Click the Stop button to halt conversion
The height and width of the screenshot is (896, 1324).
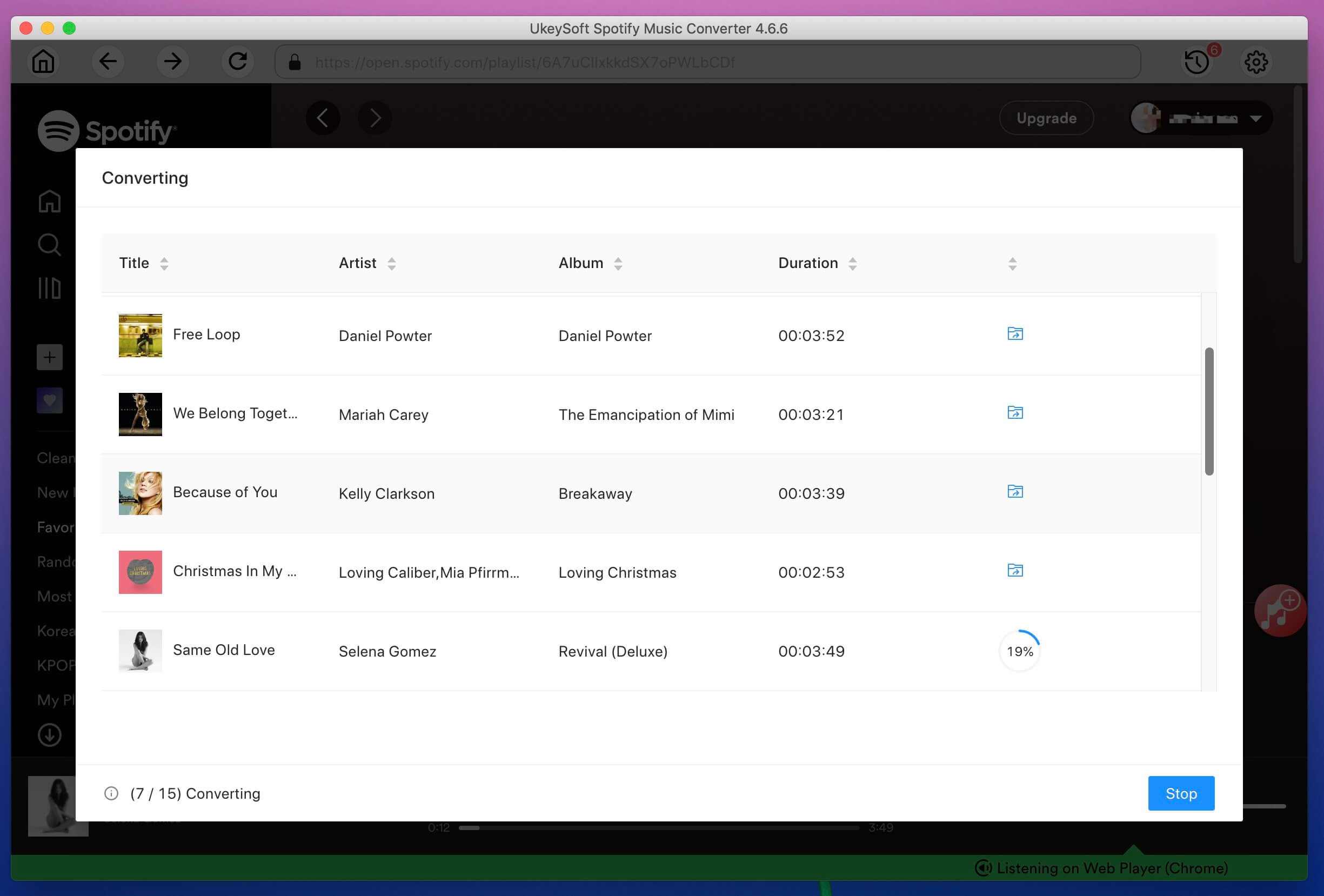(1181, 793)
